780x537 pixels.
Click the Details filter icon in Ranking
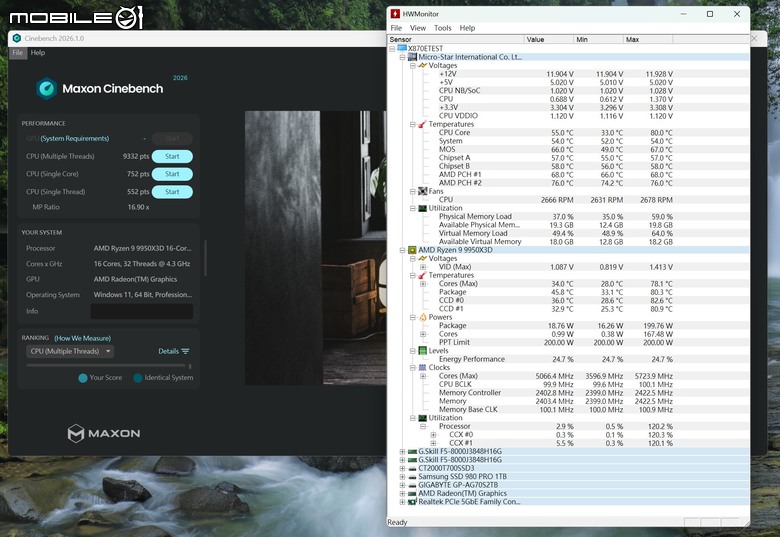(186, 351)
